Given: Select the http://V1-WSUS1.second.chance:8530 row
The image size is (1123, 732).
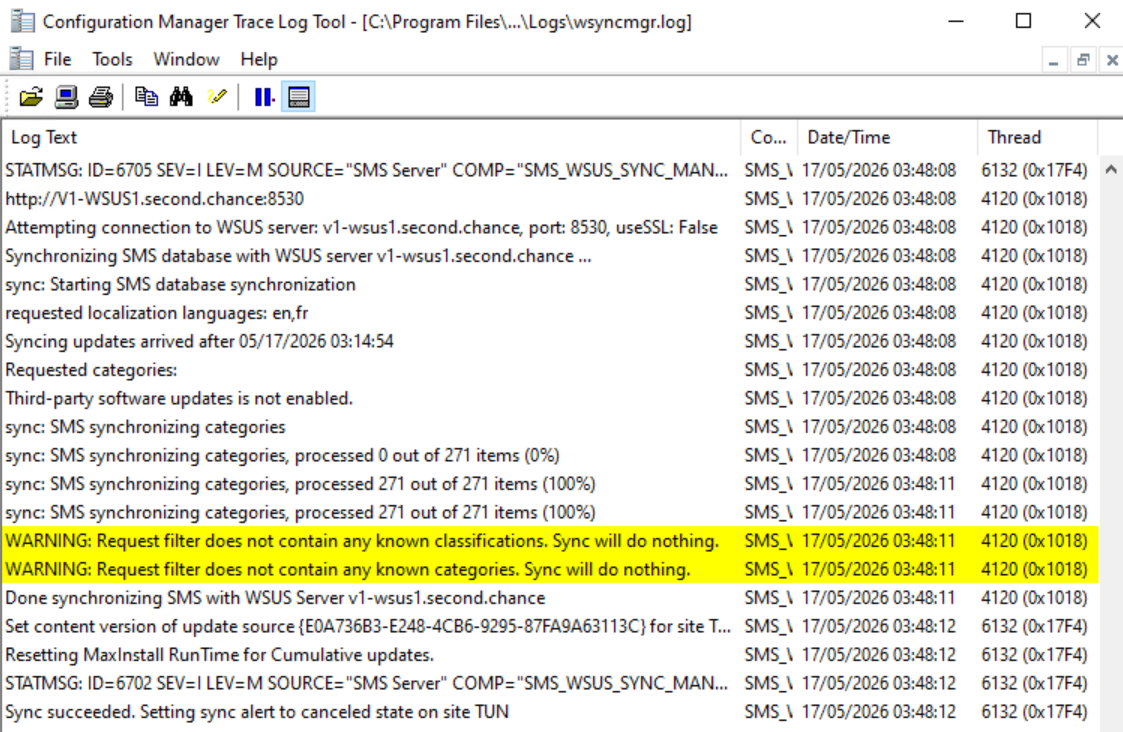Looking at the screenshot, I should [x=549, y=199].
